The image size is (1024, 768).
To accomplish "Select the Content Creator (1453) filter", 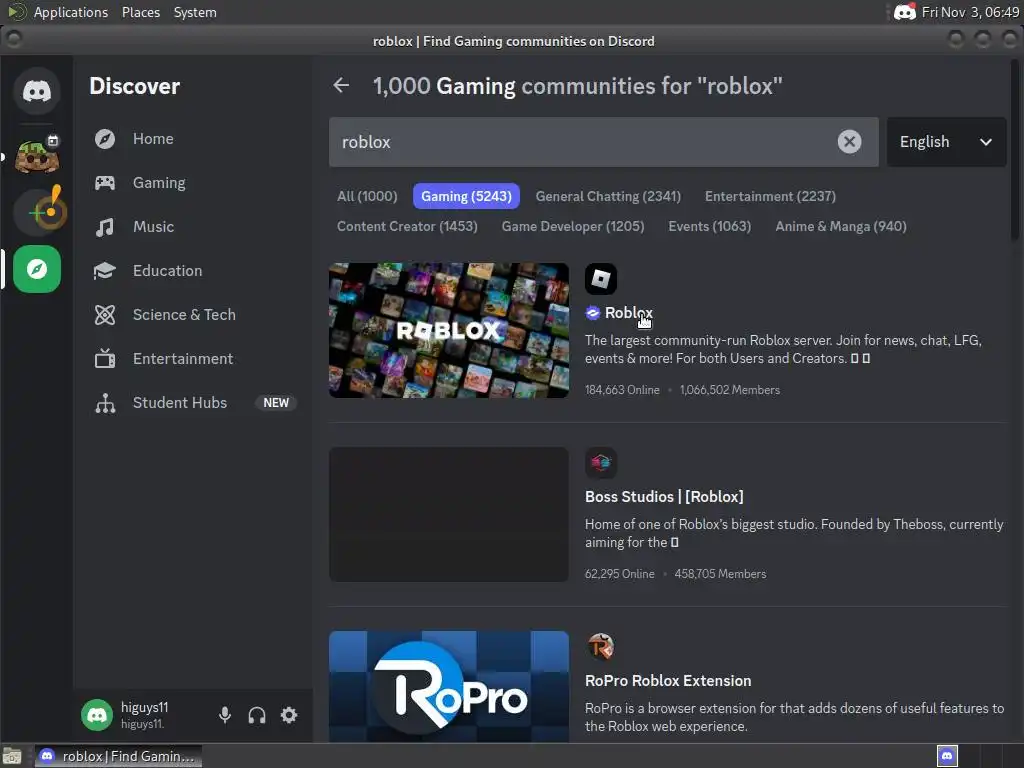I will click(407, 227).
